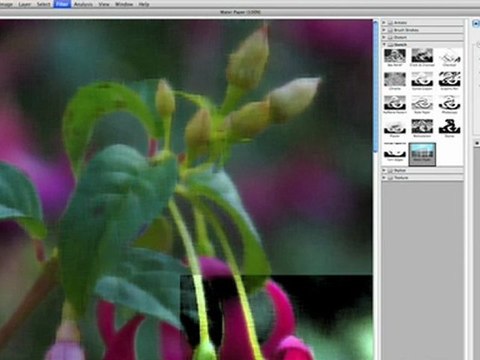
Task: Open the highlighted Filter menu
Action: pos(62,4)
